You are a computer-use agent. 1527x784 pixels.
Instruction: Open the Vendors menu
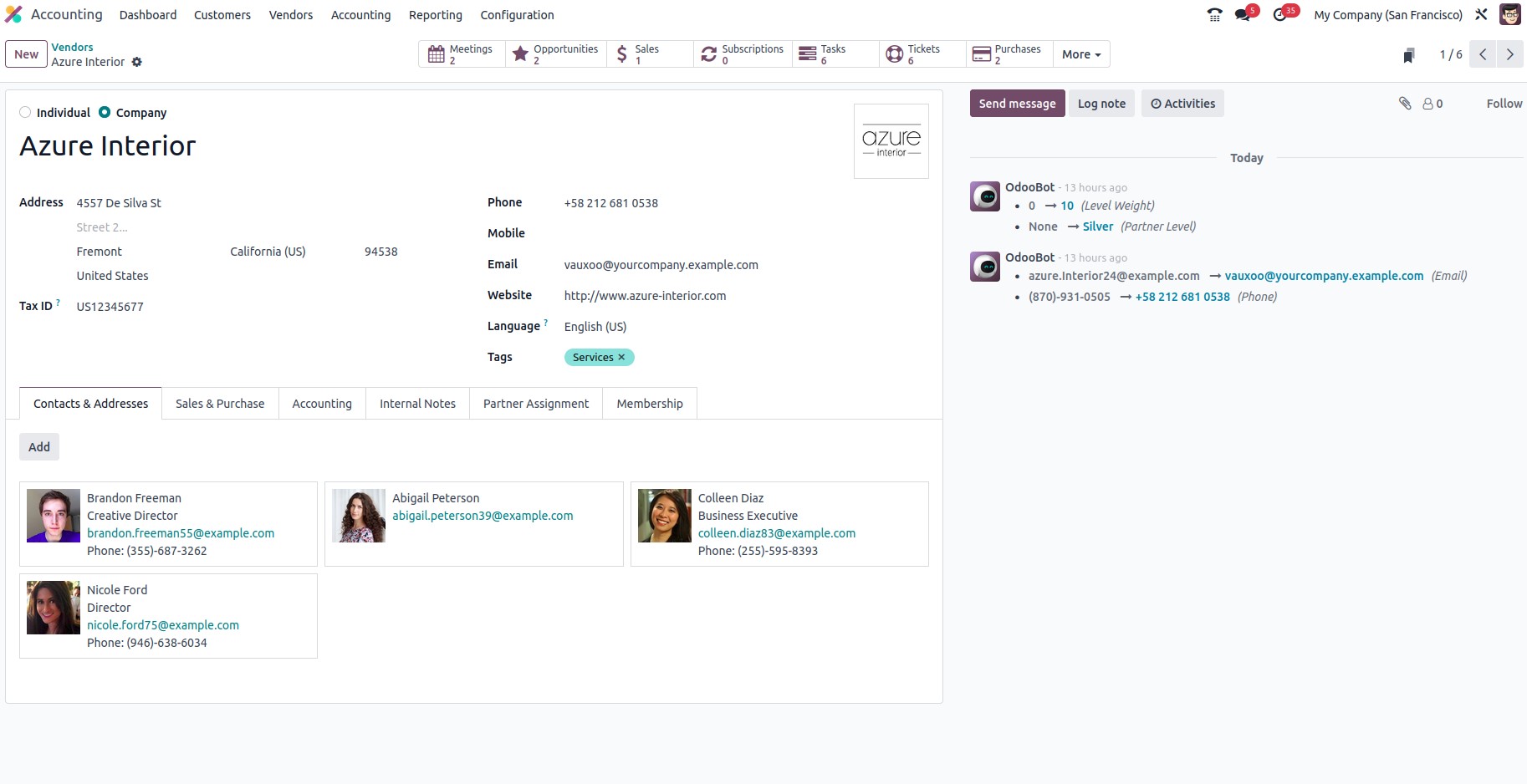(291, 15)
